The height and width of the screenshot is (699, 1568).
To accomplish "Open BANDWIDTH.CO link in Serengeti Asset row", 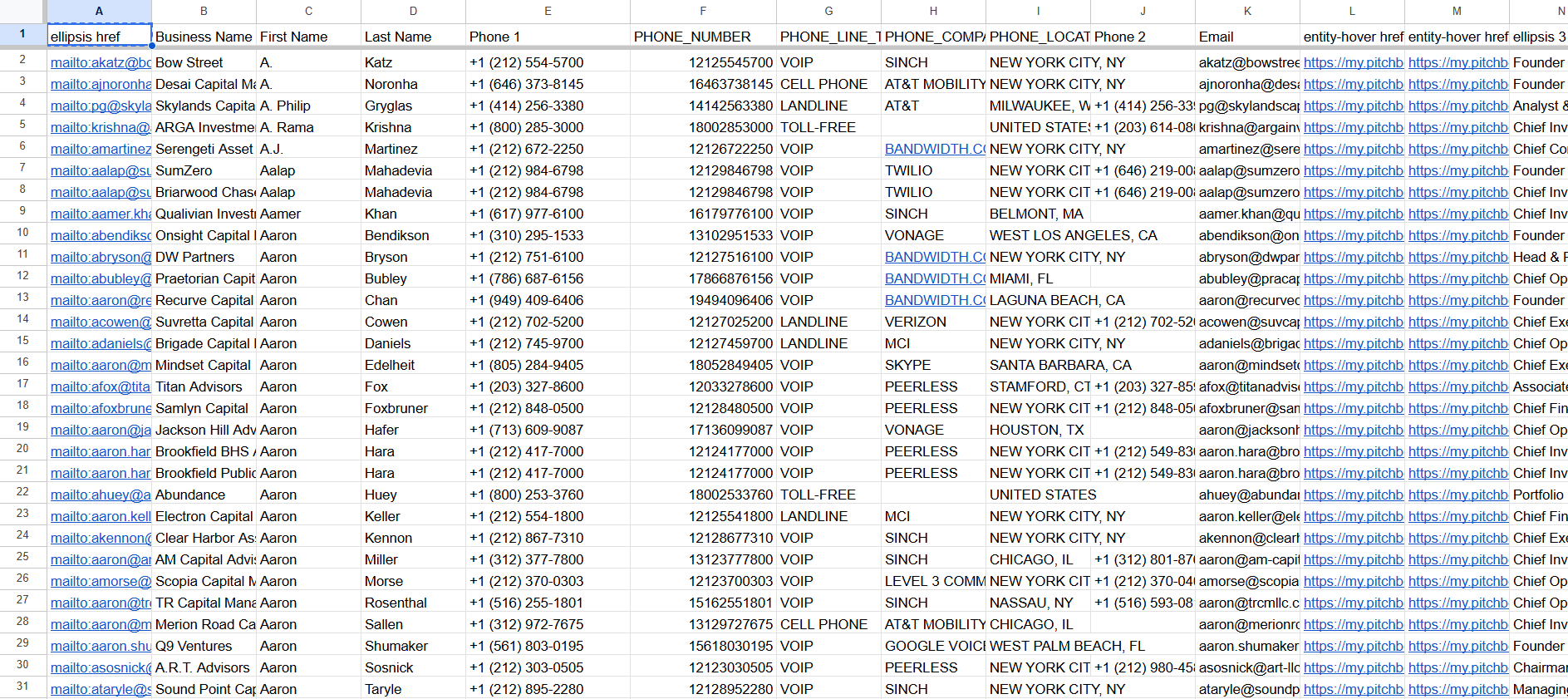I will pyautogui.click(x=934, y=149).
